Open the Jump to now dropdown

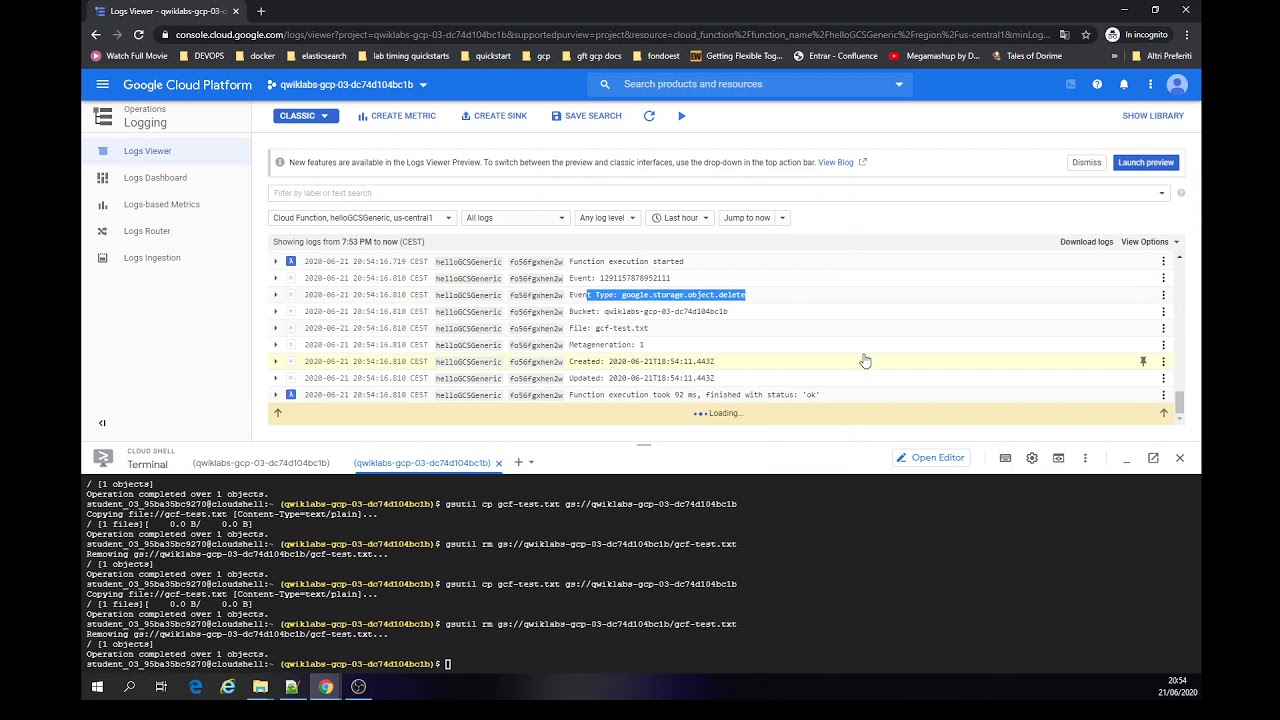(754, 218)
